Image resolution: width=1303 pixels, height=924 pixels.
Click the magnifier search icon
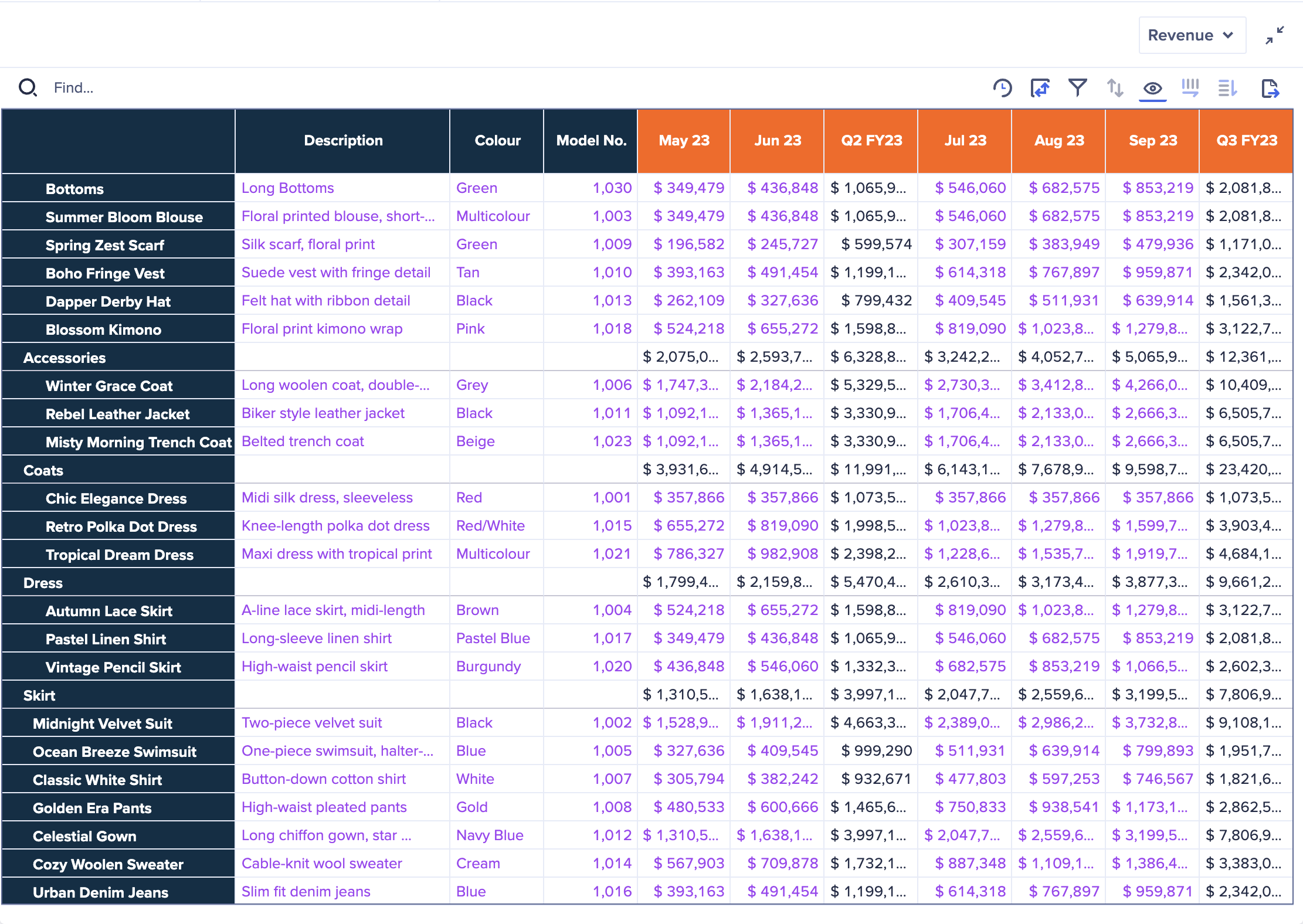click(28, 88)
